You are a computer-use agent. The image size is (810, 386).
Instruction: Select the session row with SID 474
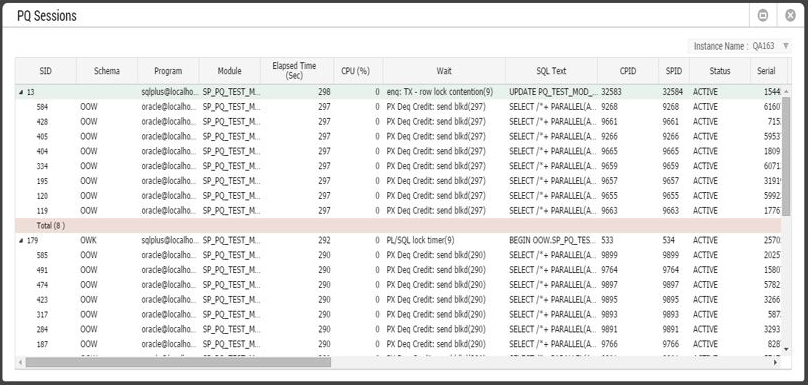pyautogui.click(x=398, y=285)
